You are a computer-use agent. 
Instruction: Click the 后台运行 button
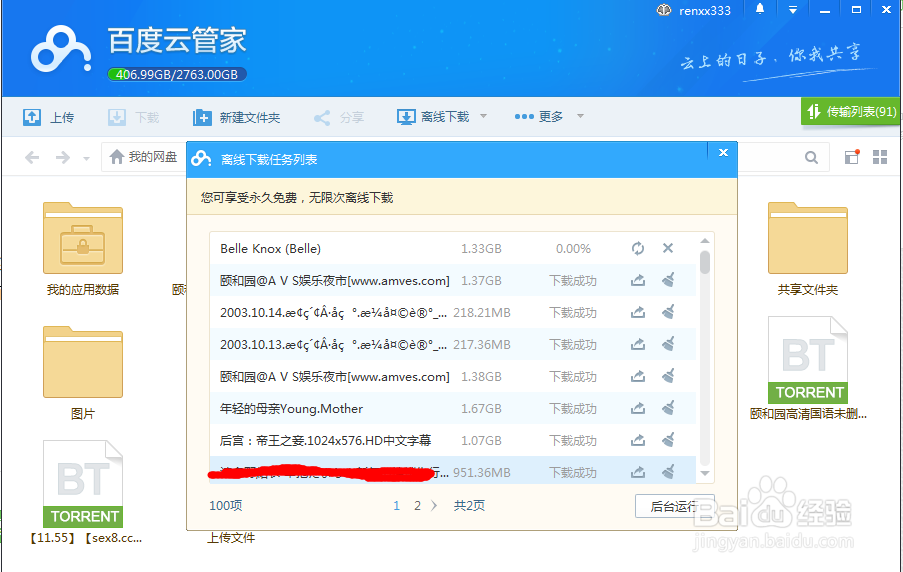(x=674, y=506)
